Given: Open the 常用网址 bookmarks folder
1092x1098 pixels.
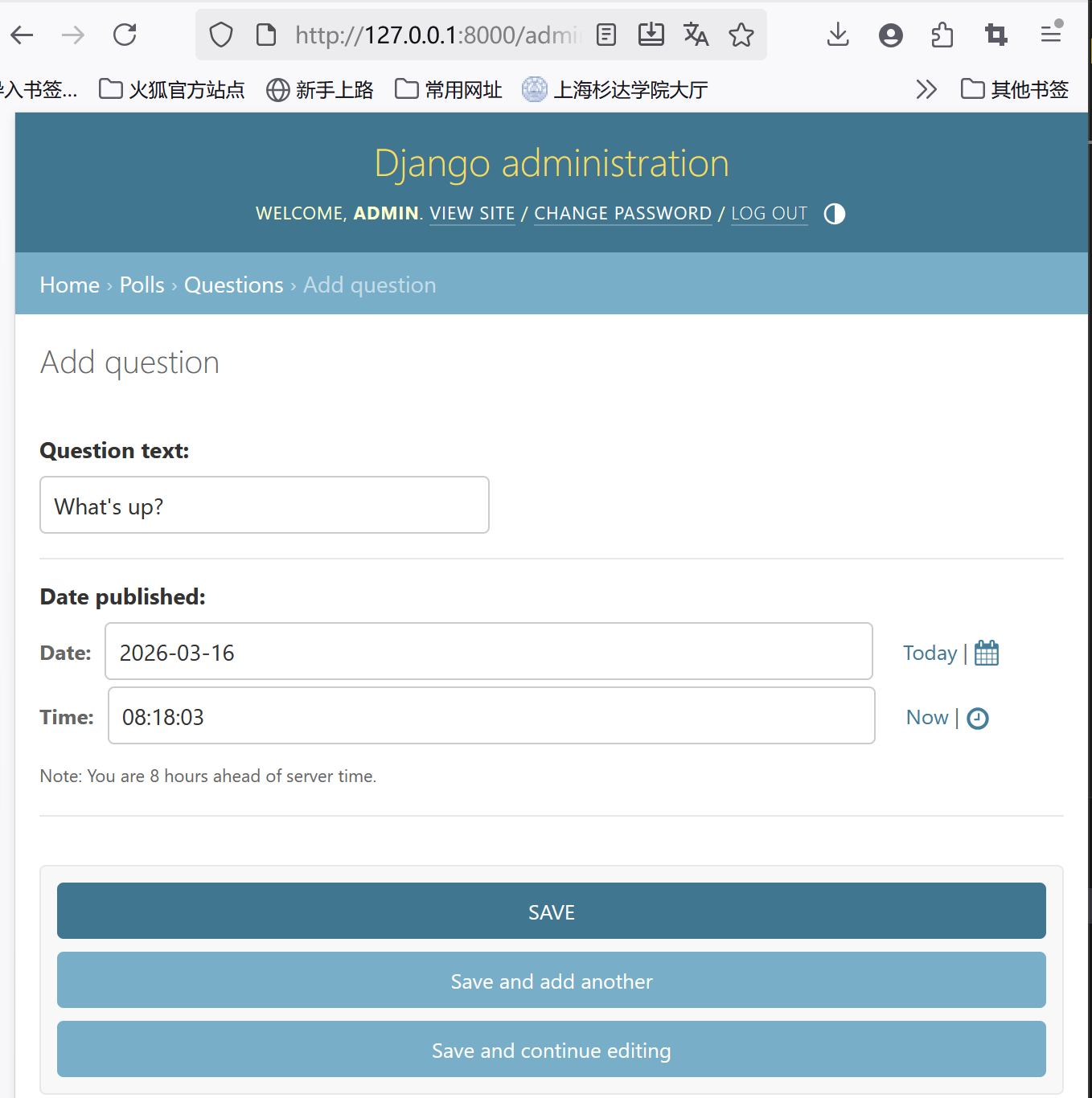Looking at the screenshot, I should pyautogui.click(x=449, y=89).
